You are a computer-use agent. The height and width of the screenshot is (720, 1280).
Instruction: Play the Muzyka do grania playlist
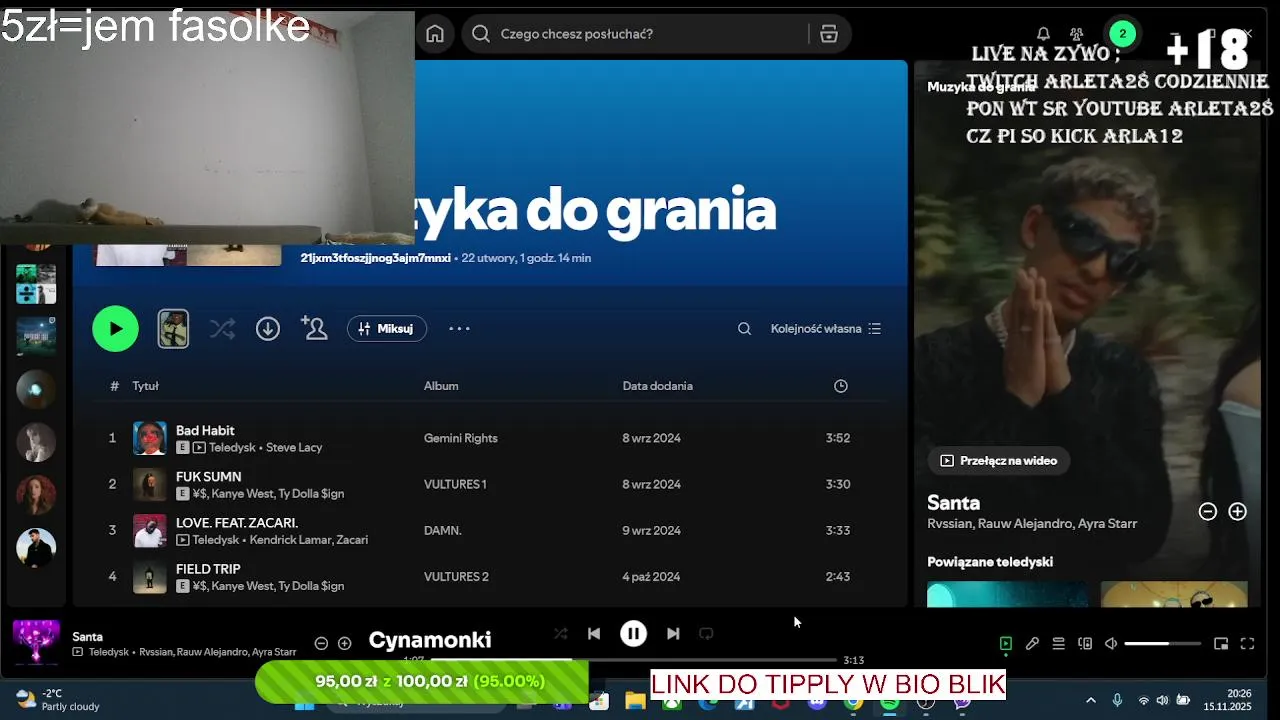(115, 328)
